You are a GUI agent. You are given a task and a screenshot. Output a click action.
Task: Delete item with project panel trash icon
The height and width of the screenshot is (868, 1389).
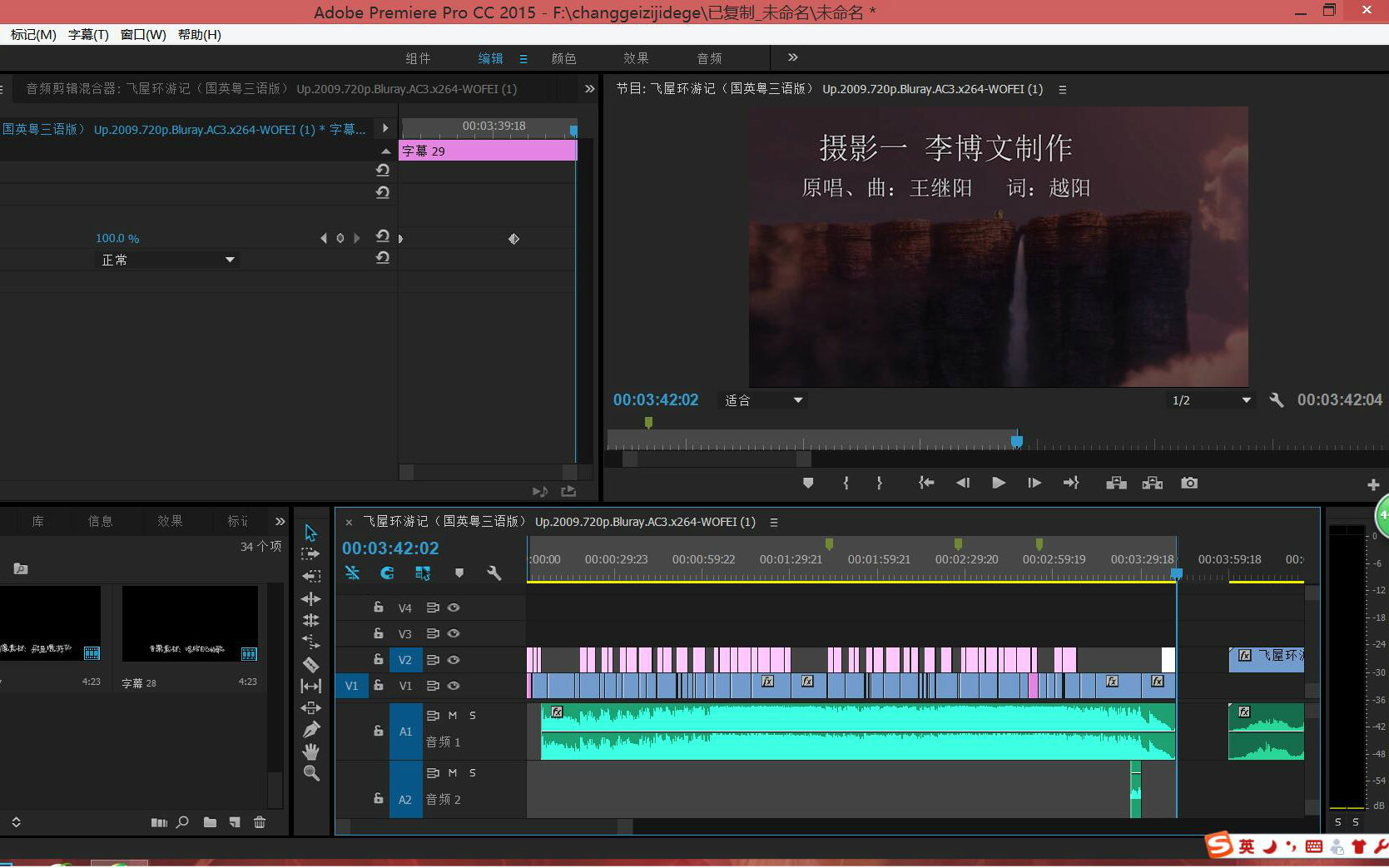[x=260, y=822]
